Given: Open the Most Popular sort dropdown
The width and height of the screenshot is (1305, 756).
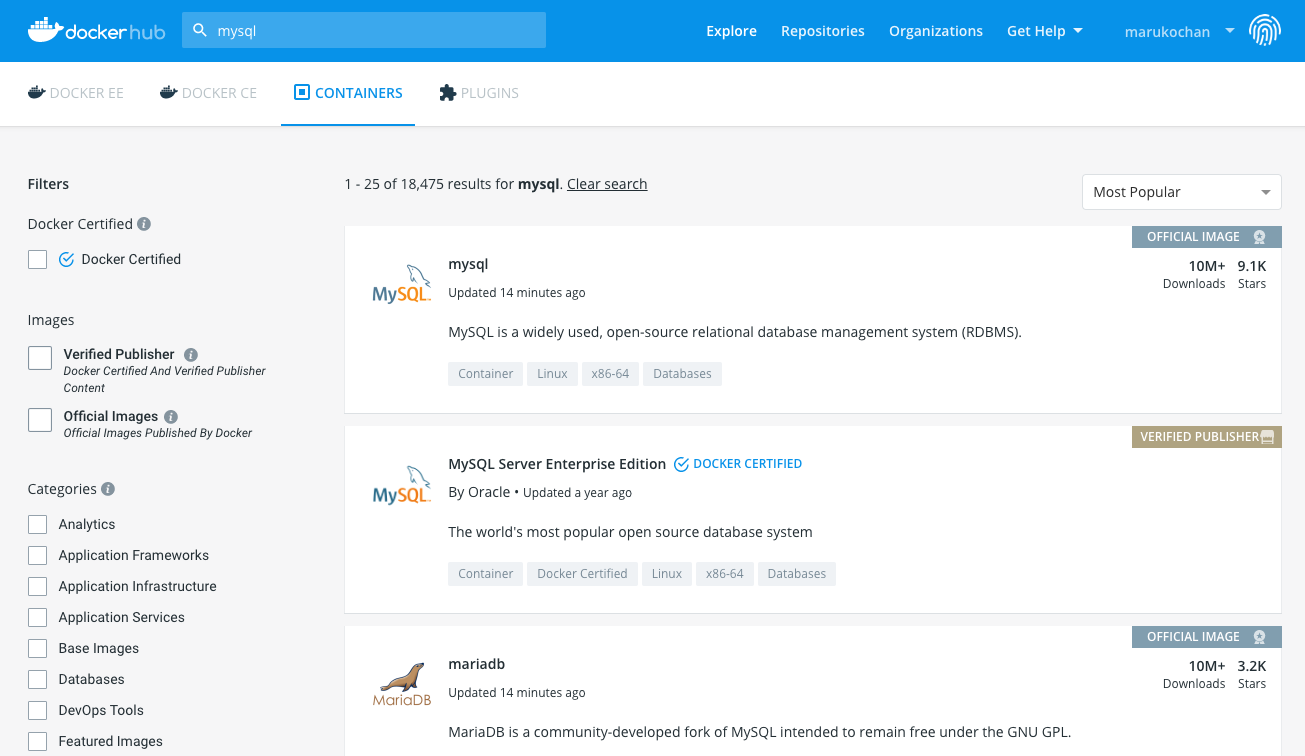Looking at the screenshot, I should pos(1181,192).
